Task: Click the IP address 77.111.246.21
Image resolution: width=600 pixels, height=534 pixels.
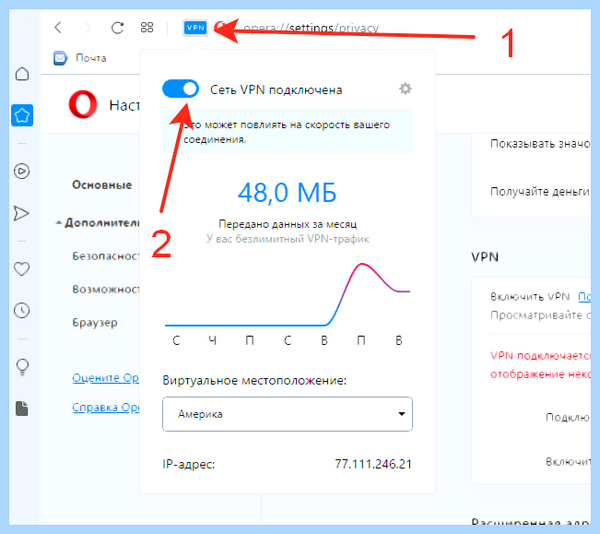Action: [x=373, y=464]
